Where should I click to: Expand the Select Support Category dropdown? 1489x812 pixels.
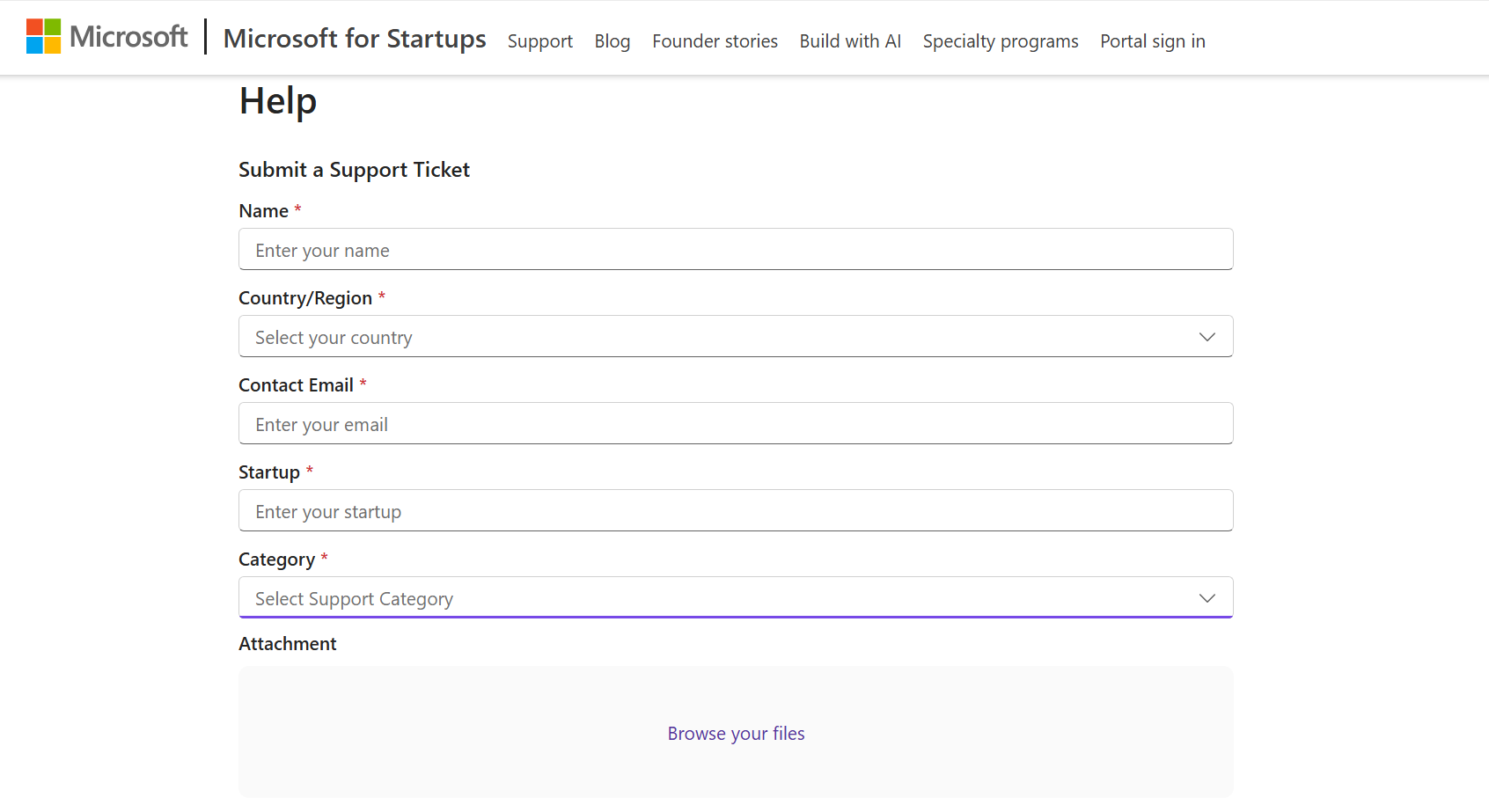(736, 597)
